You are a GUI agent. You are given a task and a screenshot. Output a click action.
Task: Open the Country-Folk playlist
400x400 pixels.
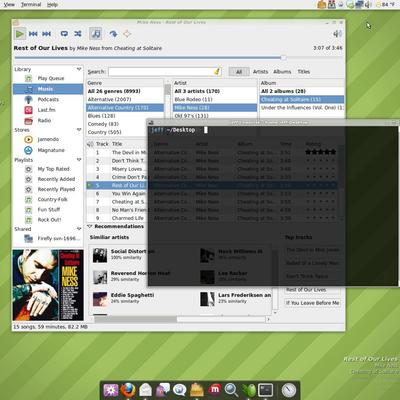point(48,199)
